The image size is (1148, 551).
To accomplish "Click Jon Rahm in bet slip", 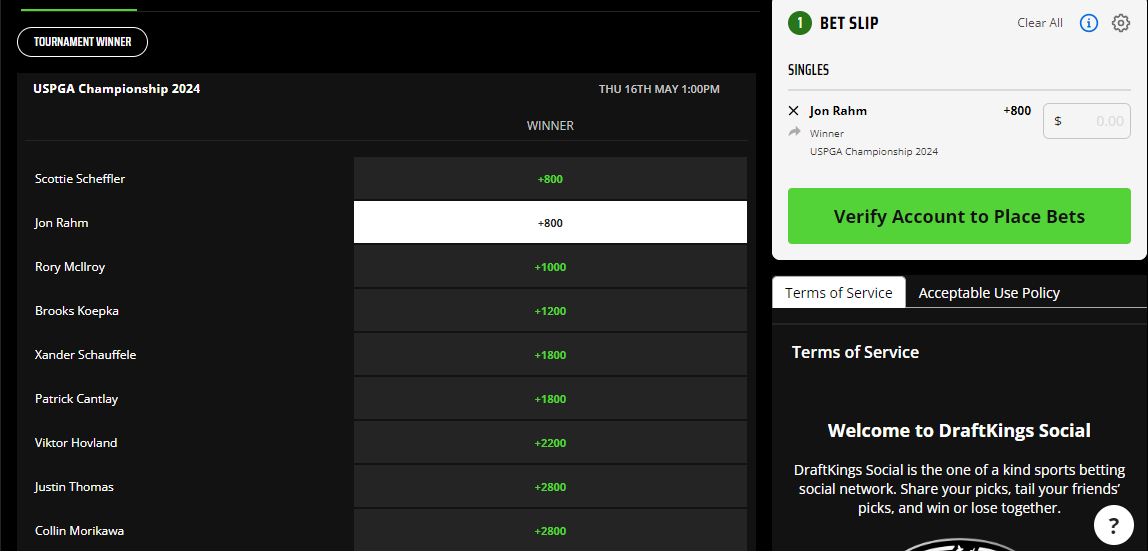I will [x=838, y=111].
